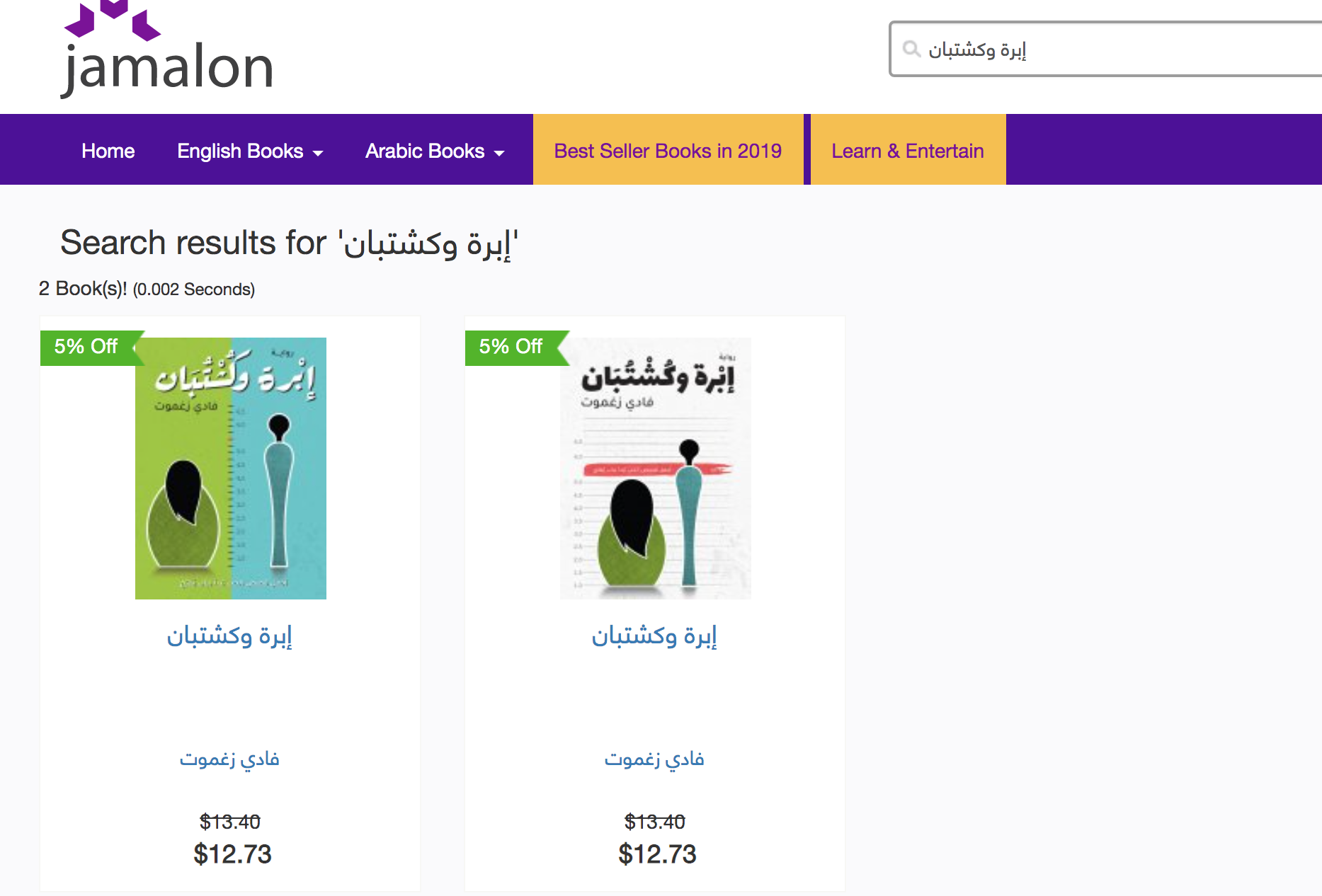Click the second book's title link

click(654, 636)
